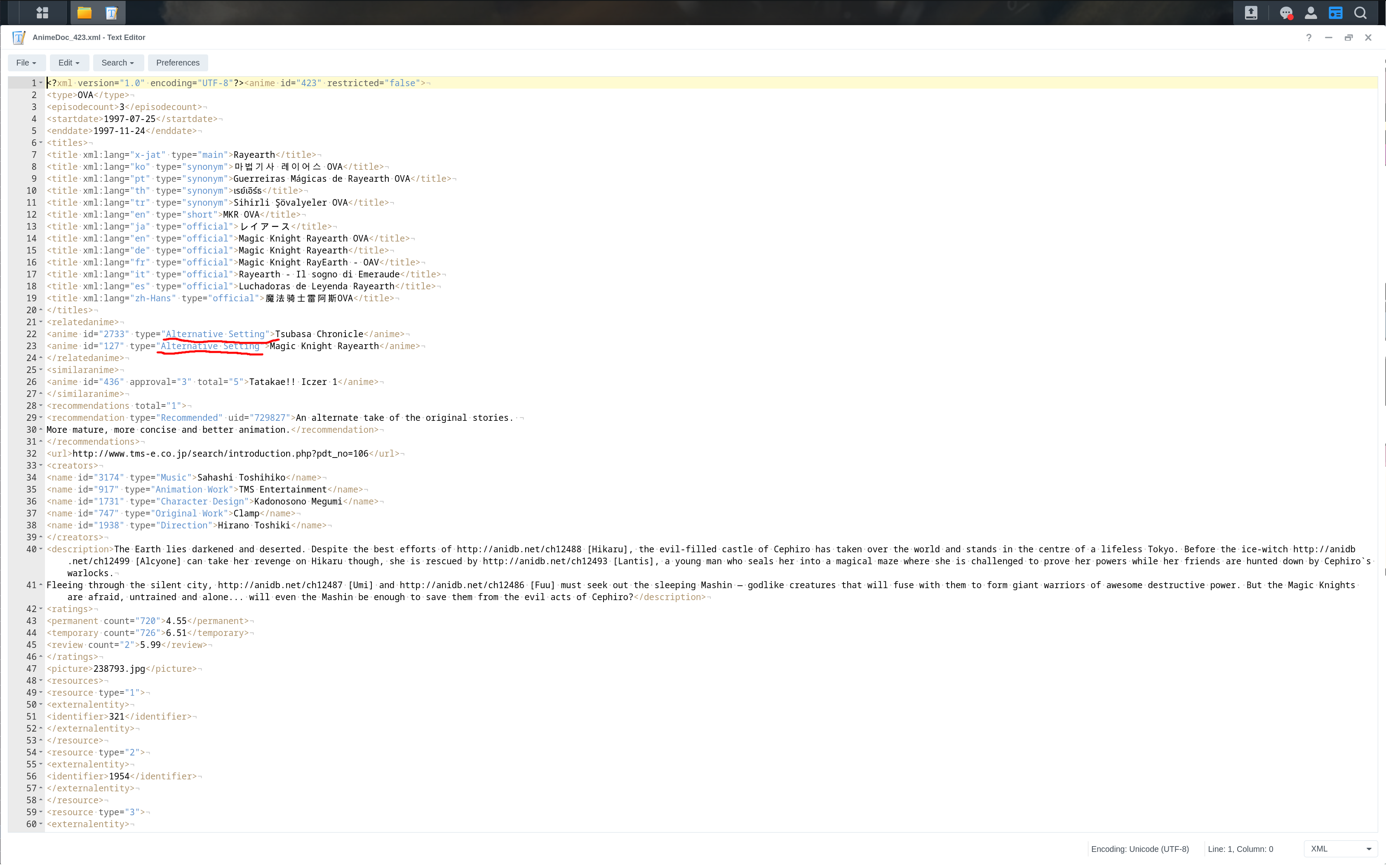
Task: Collapse the titles block fold arrow
Action: [x=41, y=143]
